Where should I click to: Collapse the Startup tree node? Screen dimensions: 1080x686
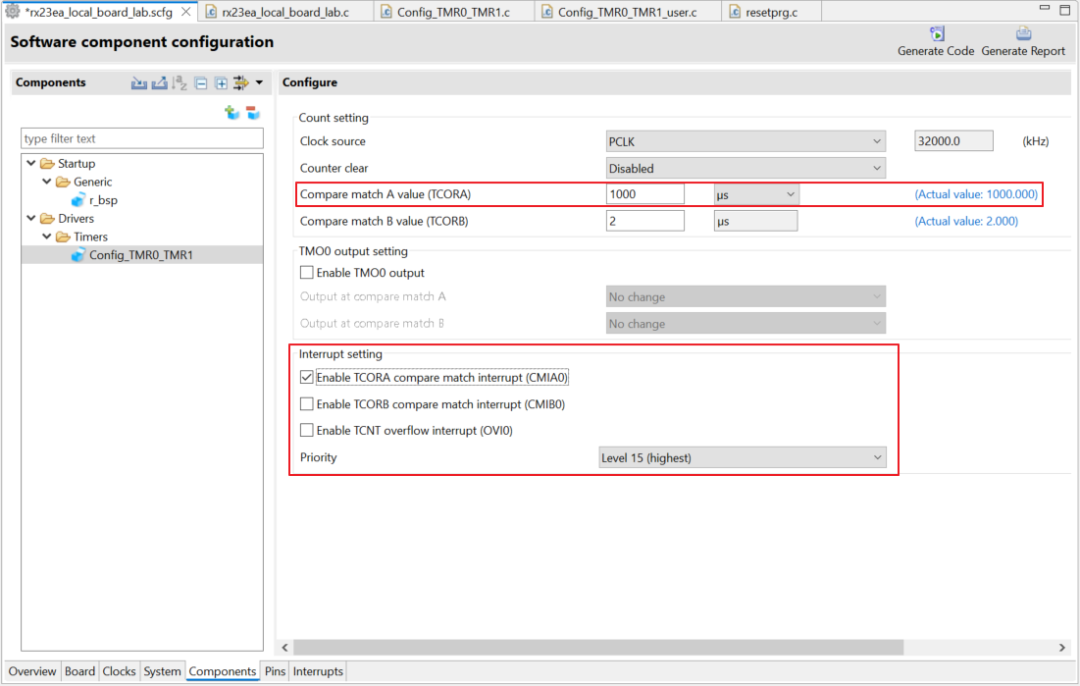31,163
